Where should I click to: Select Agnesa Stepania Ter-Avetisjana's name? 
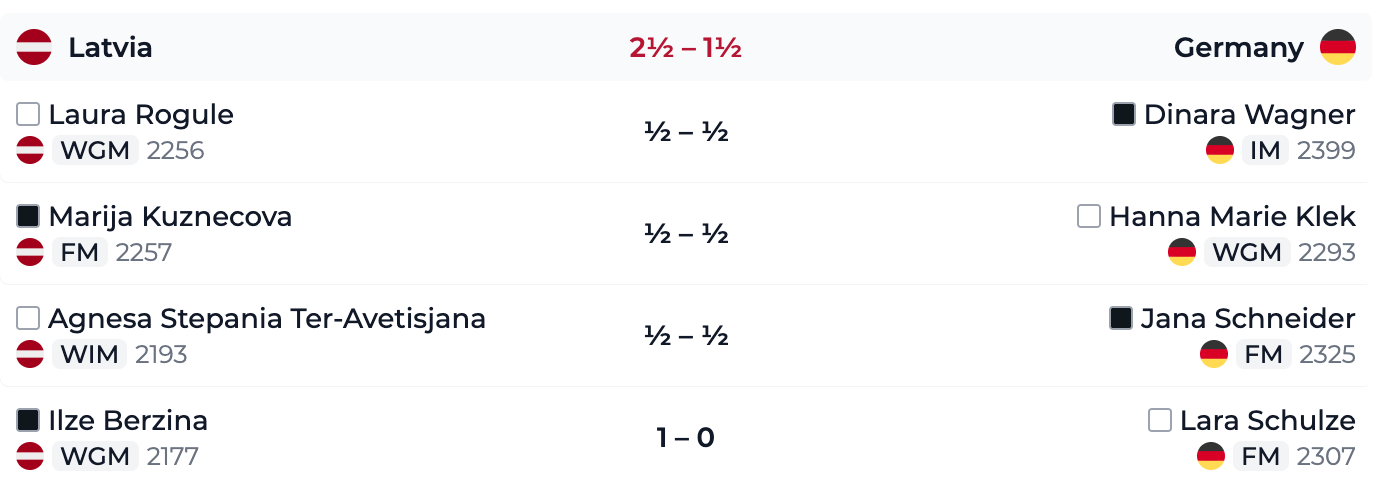[x=267, y=320]
